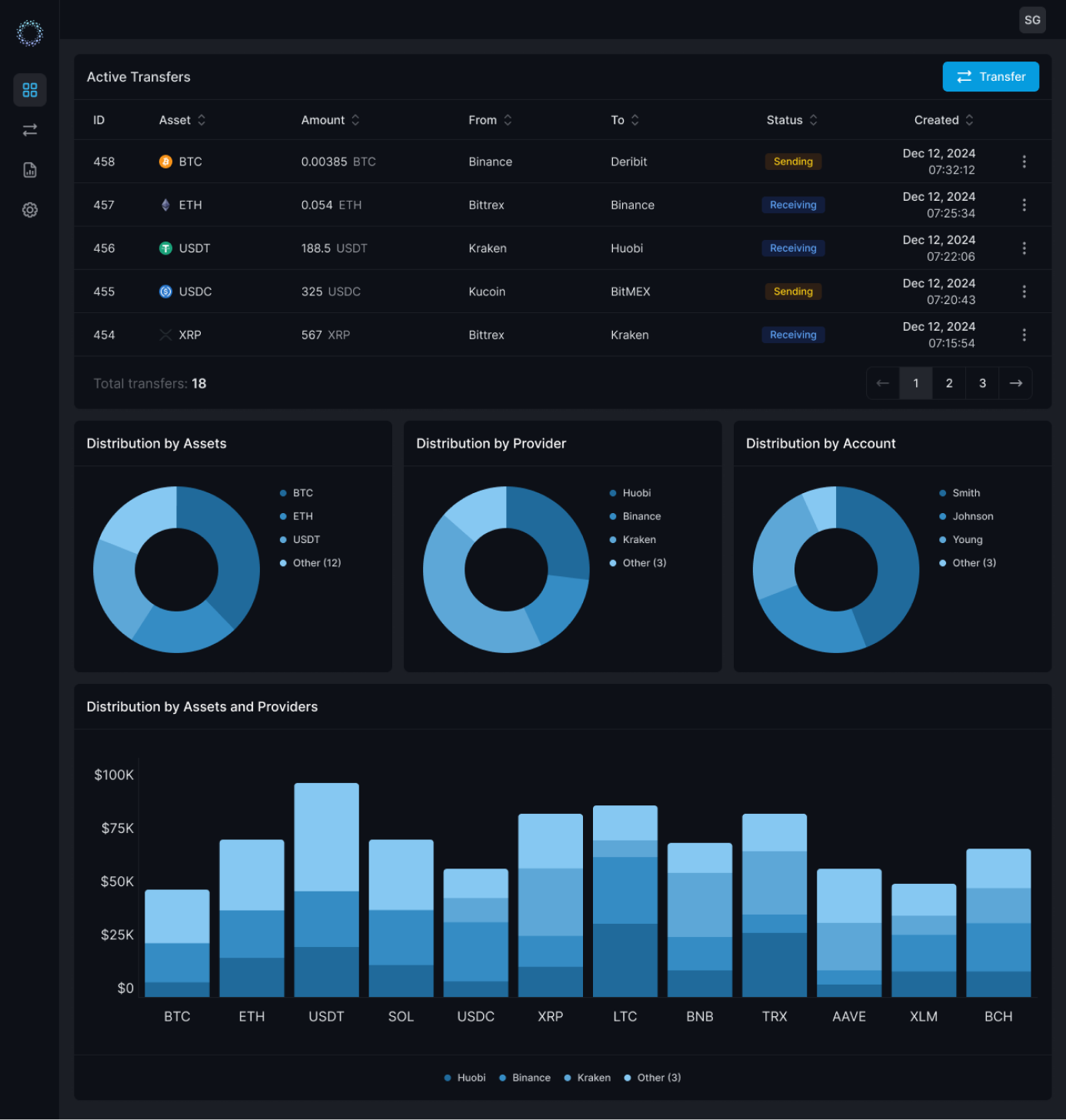The image size is (1066, 1120).
Task: Sort the table by Status column
Action: coord(791,120)
